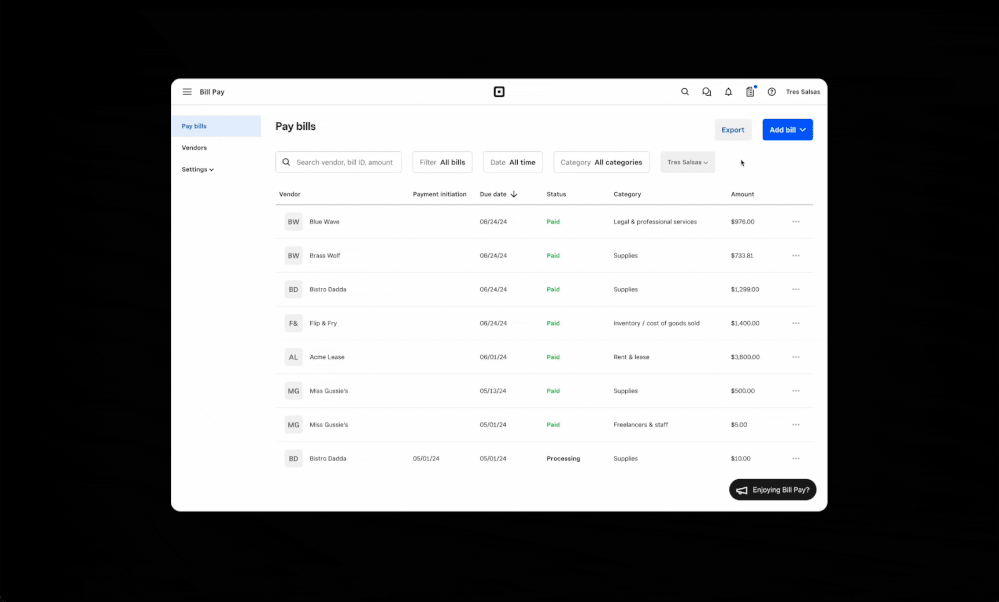Open the tasks clipboard icon with blue dot
Screen dimensions: 999x602
pyautogui.click(x=750, y=91)
